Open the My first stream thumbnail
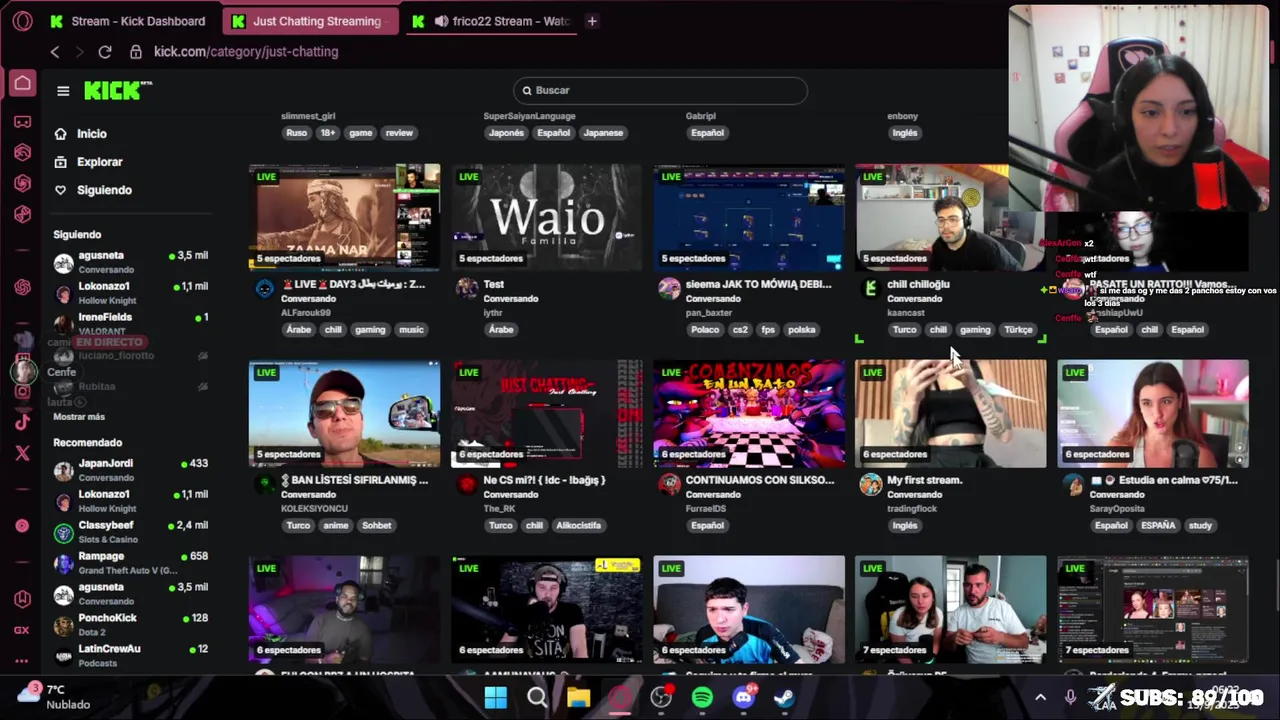Viewport: 1280px width, 720px height. (951, 414)
